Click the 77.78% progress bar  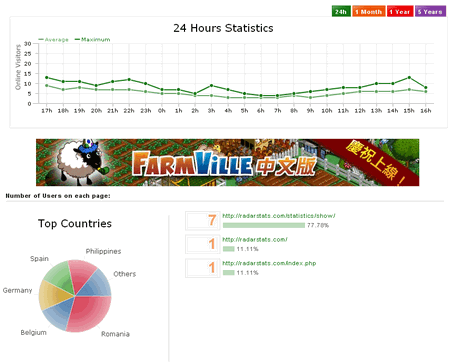pos(264,225)
